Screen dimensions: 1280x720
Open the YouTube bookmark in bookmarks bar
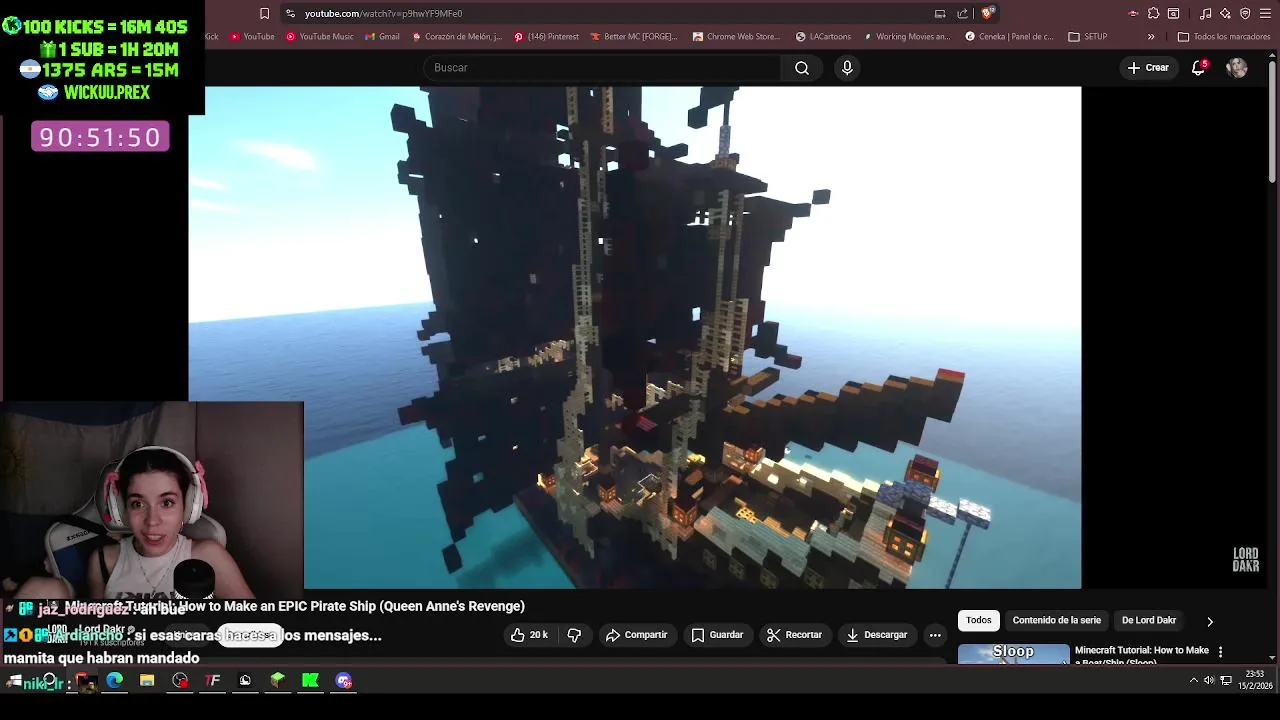[x=252, y=37]
